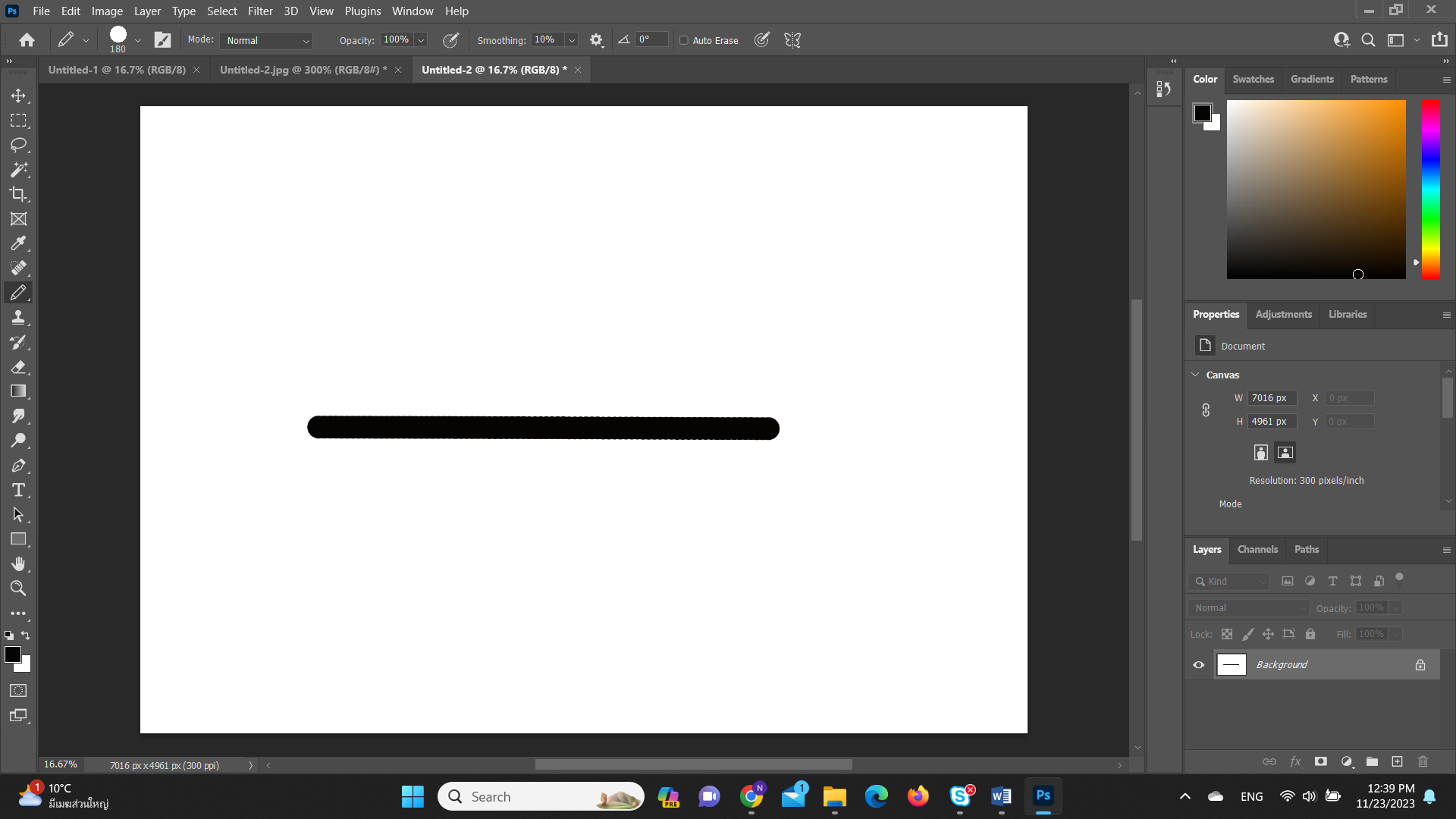Select the History Brush tool

point(18,342)
